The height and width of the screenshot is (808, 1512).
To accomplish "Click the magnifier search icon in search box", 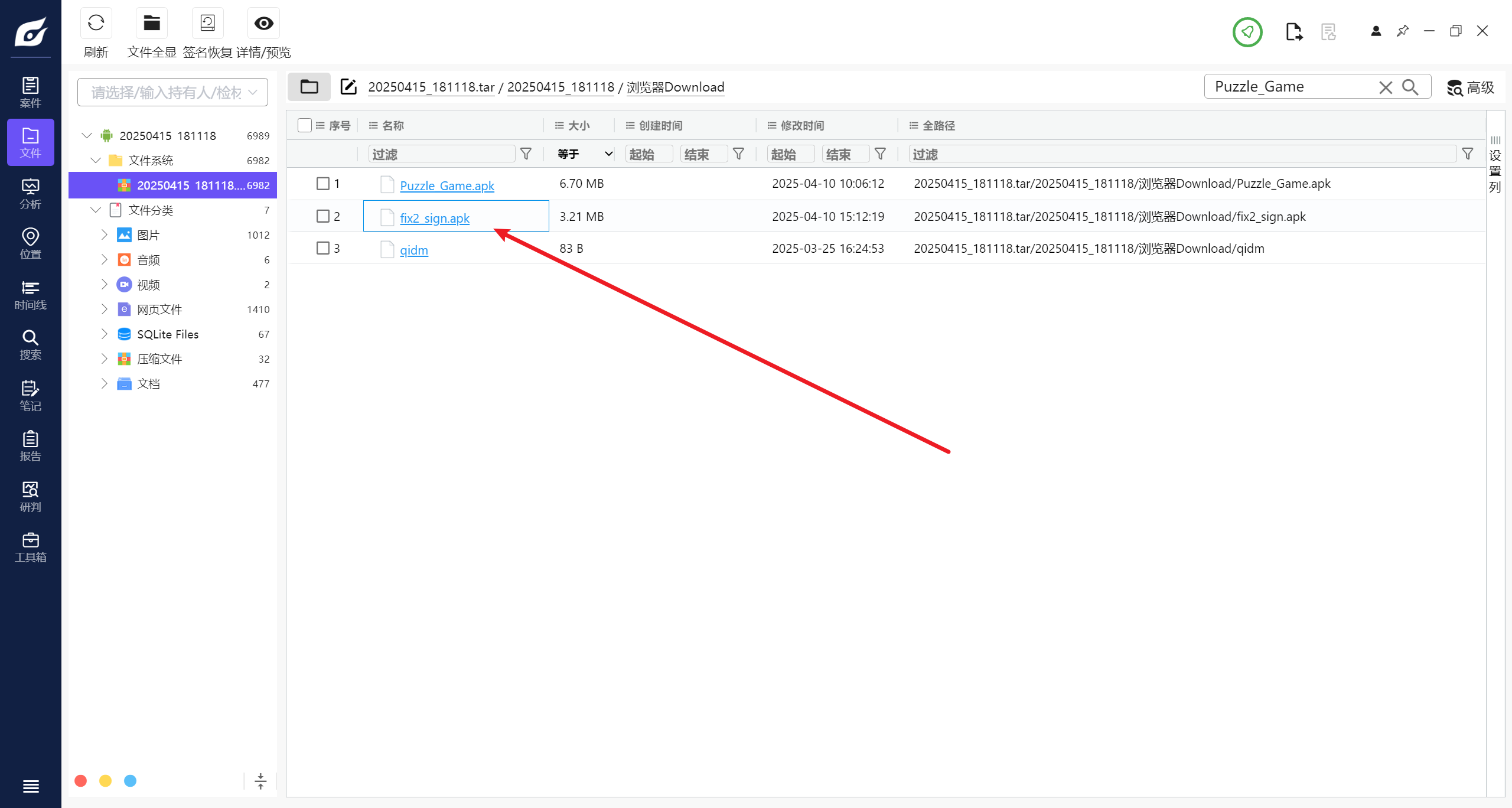I will 1410,87.
